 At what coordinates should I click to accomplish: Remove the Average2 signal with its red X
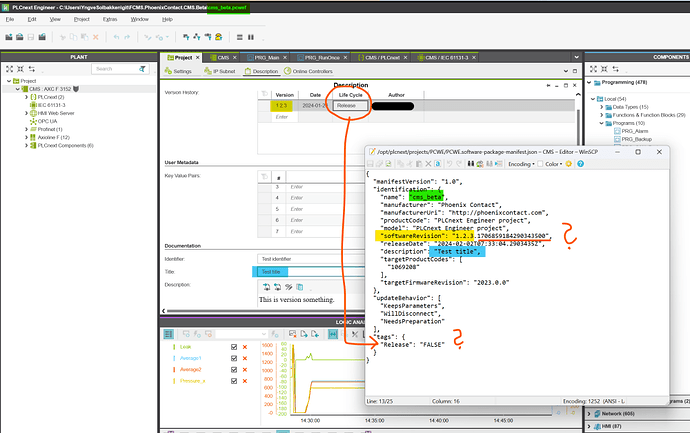point(244,369)
